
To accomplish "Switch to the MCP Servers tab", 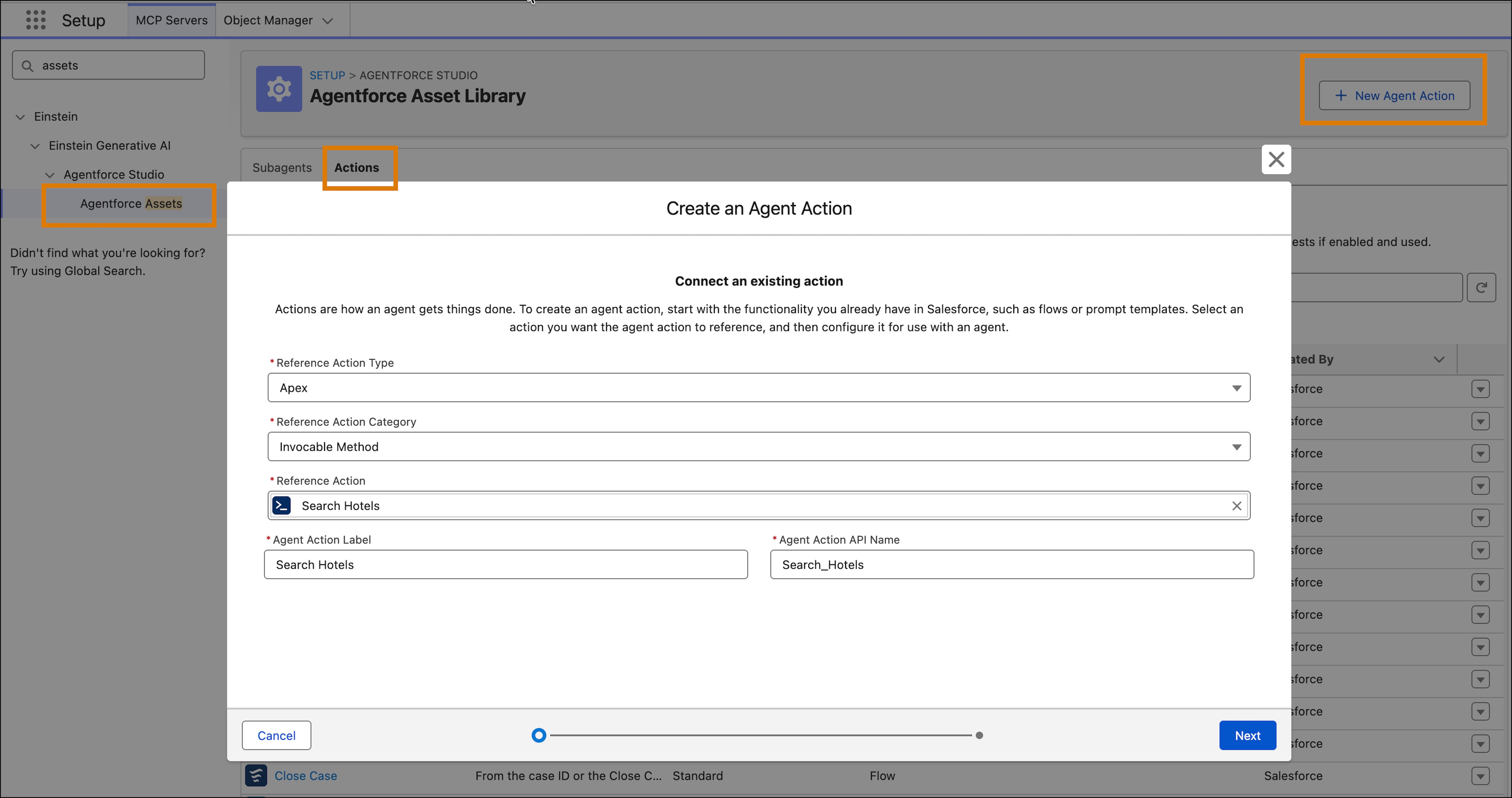I will coord(171,20).
